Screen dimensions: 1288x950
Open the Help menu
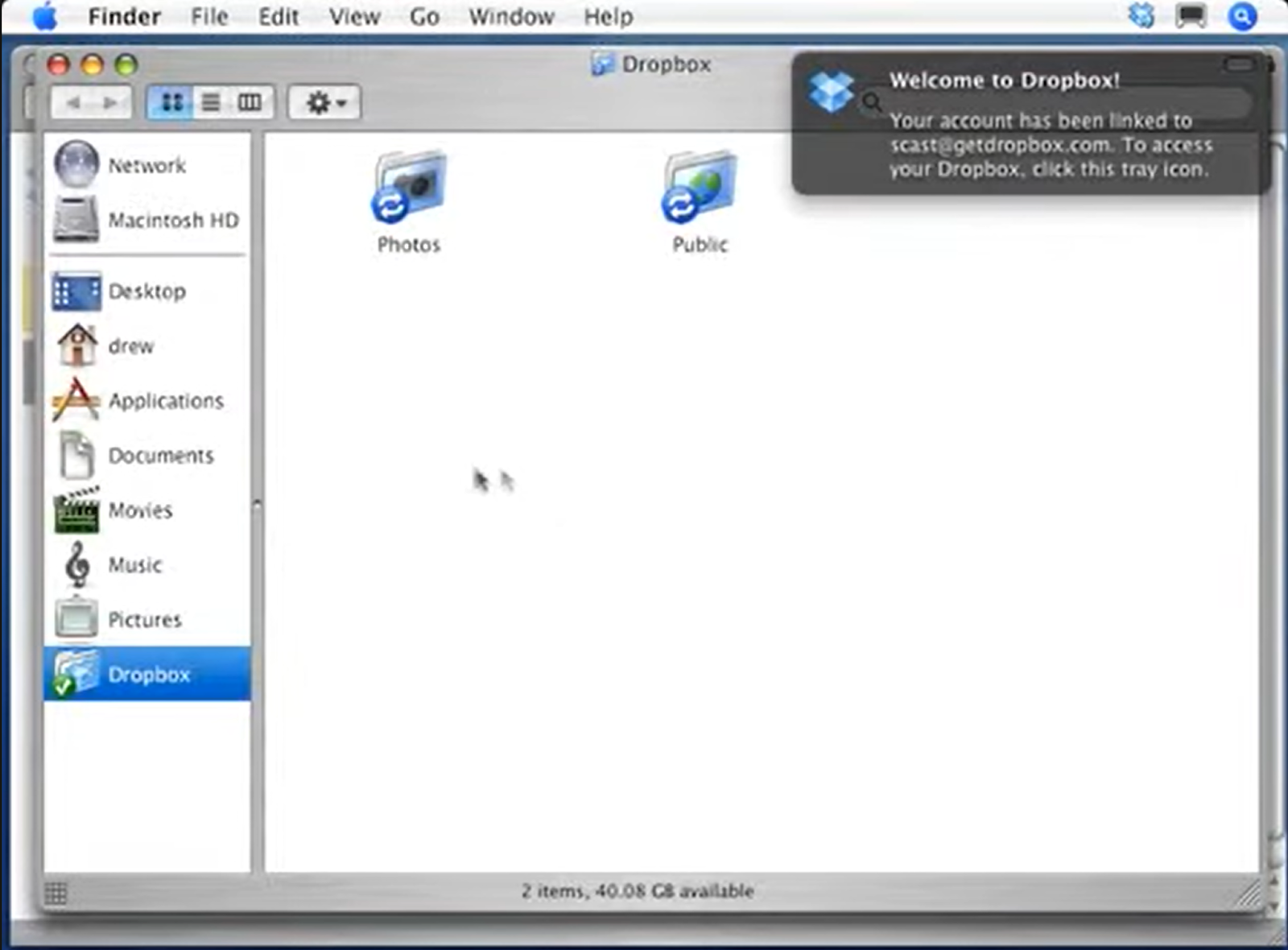point(608,16)
